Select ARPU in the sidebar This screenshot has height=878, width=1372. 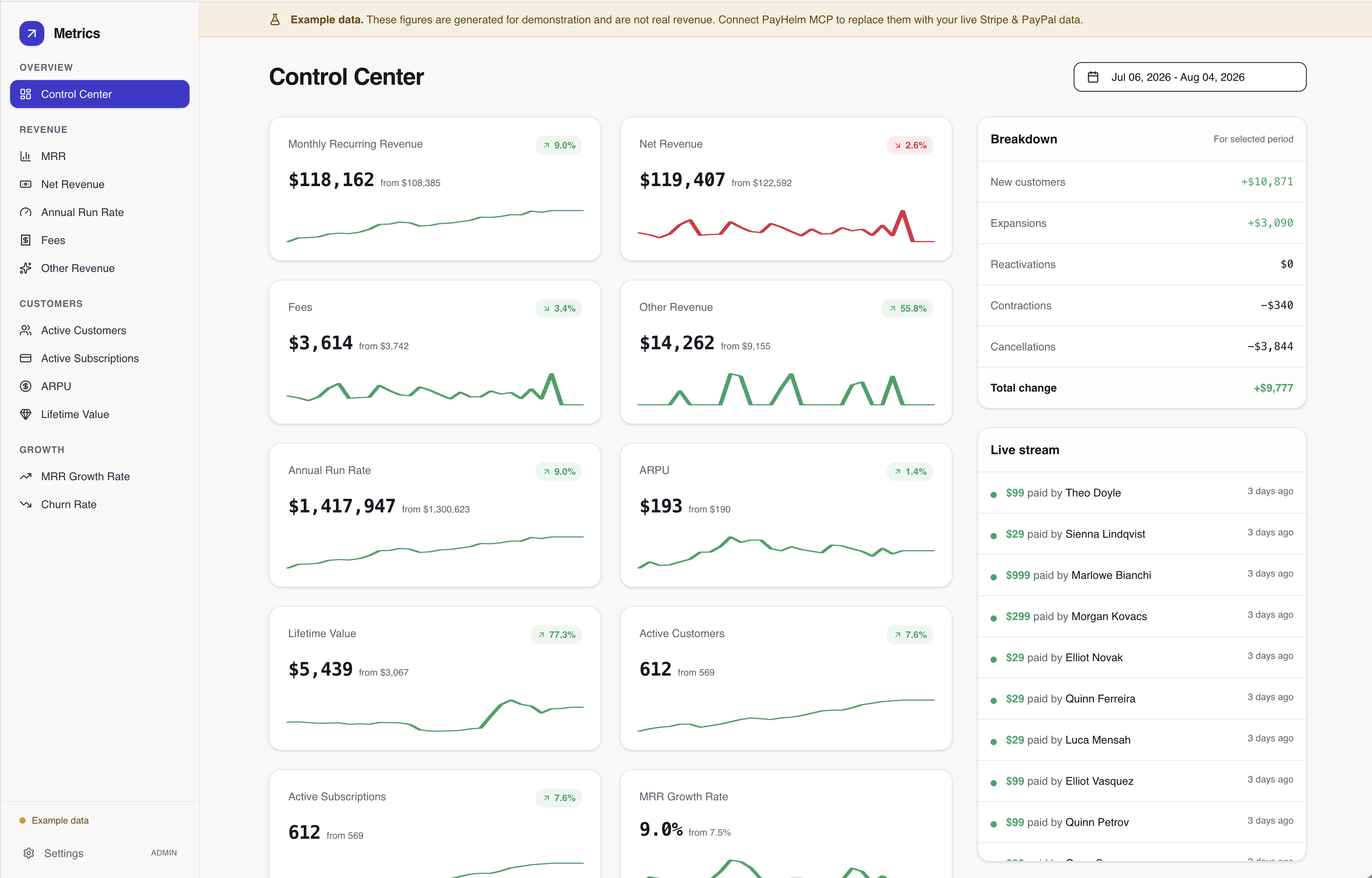(x=100, y=386)
